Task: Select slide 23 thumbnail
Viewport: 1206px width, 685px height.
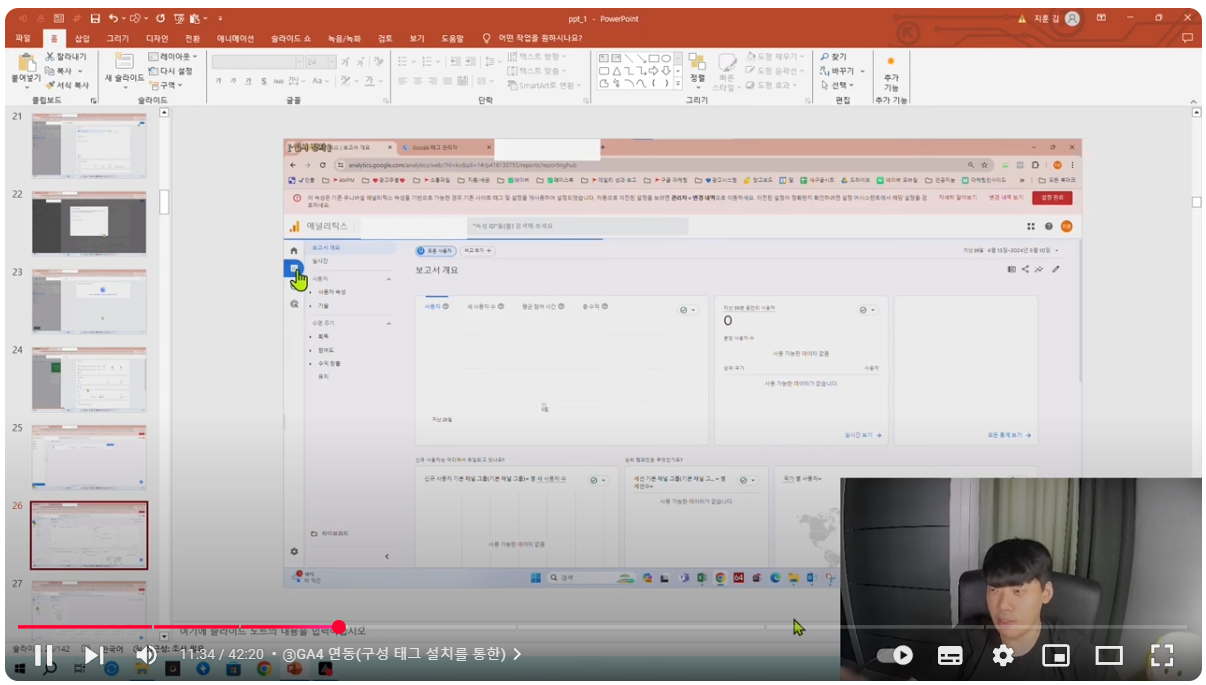Action: tap(89, 301)
